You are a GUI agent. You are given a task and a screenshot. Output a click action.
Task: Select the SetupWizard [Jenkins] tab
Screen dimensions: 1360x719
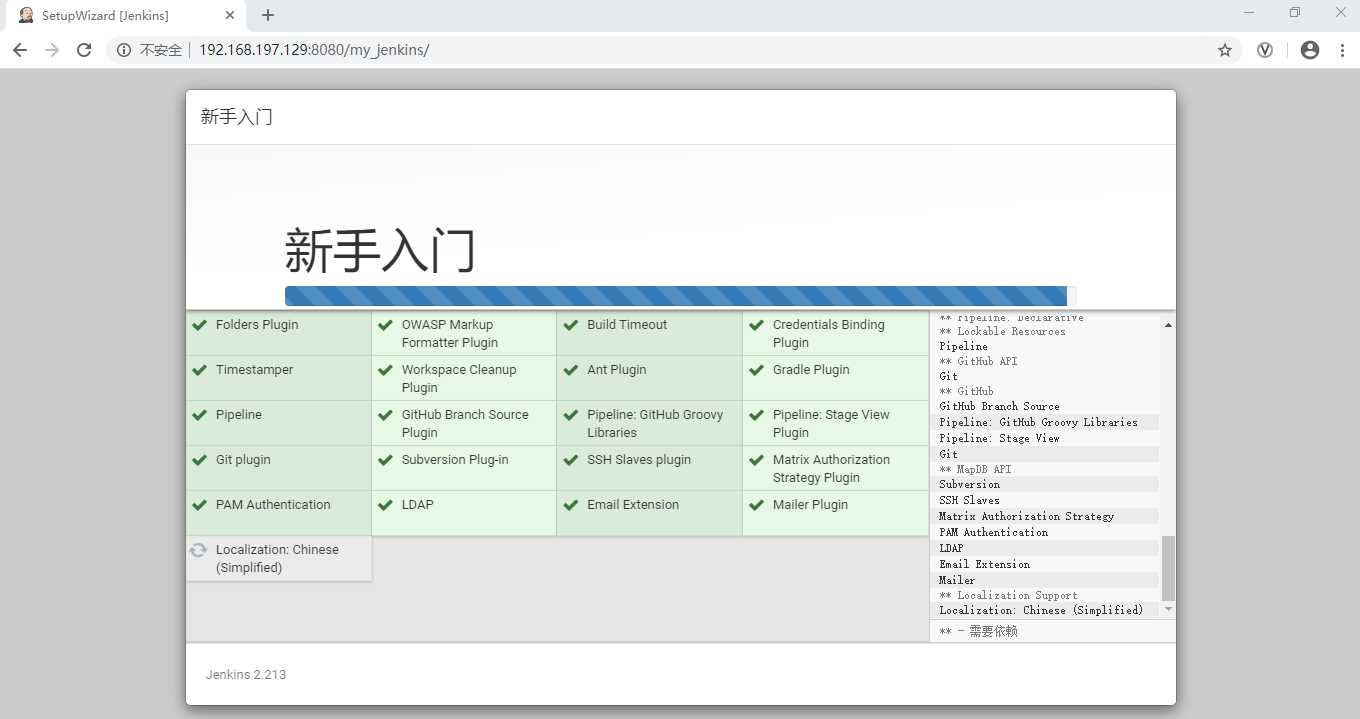[124, 15]
